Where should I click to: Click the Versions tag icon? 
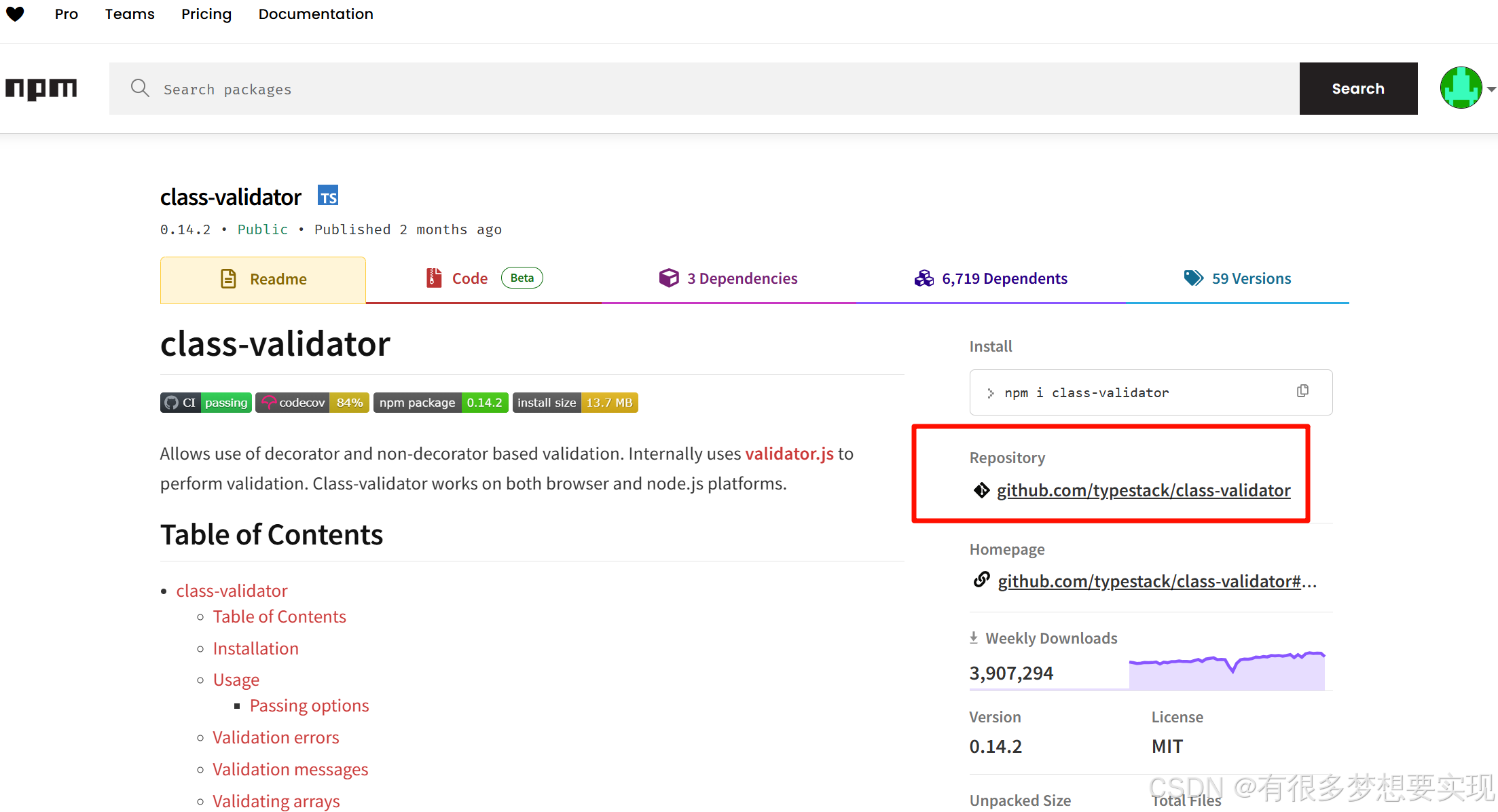click(x=1193, y=278)
